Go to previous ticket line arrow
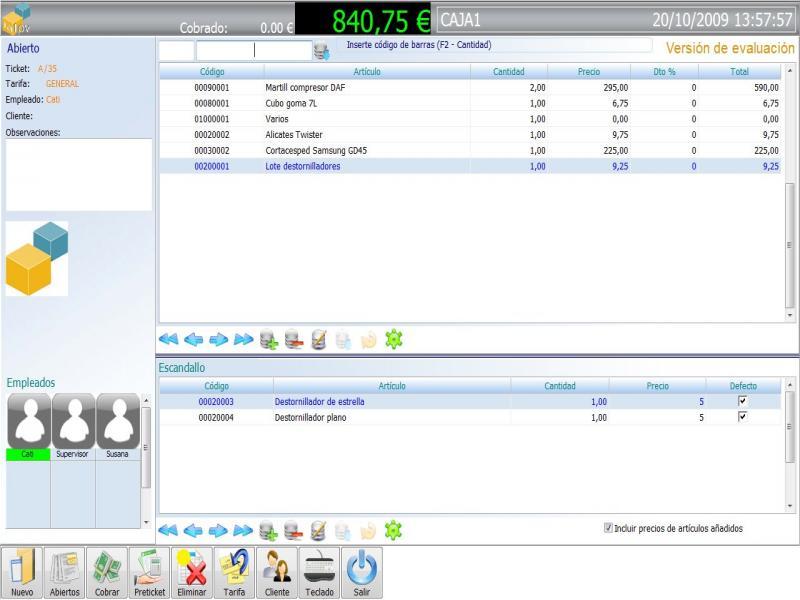The height and width of the screenshot is (600, 800). [x=193, y=339]
